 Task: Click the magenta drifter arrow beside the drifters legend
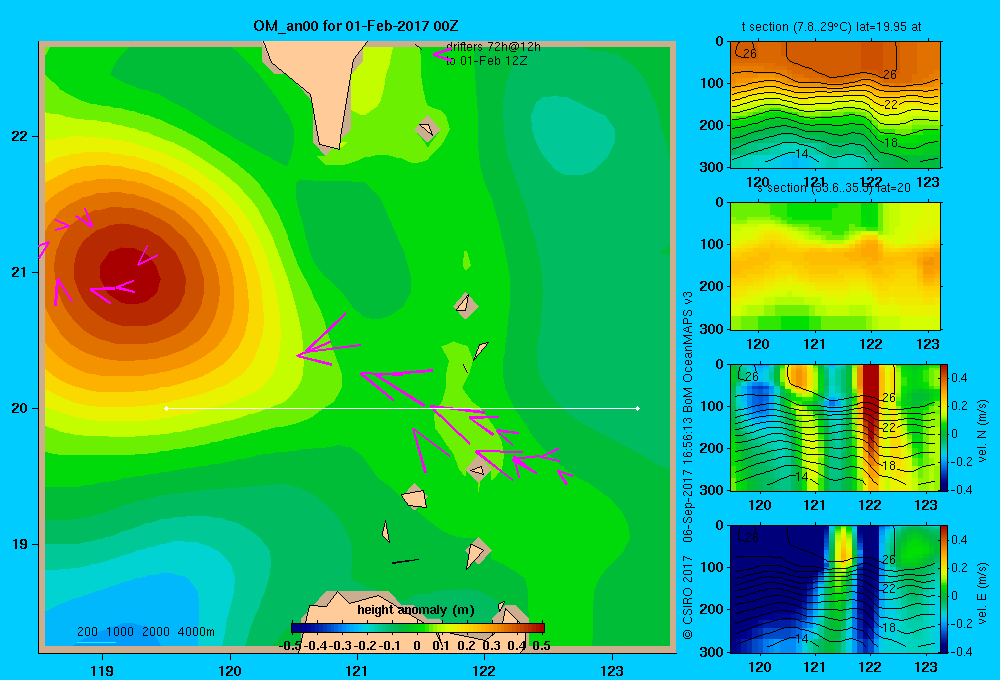point(442,54)
